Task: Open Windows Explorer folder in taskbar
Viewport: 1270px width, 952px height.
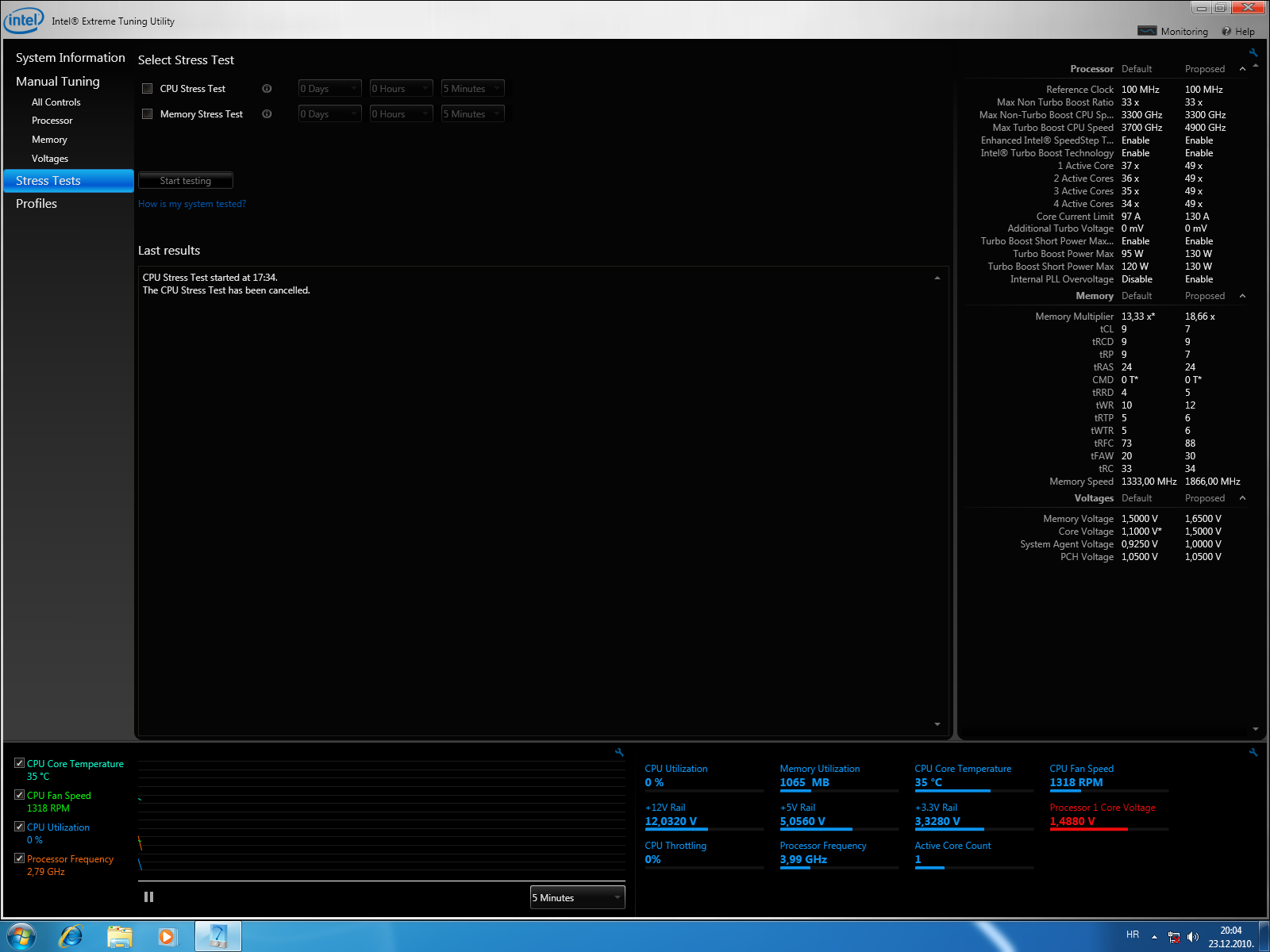Action: (x=120, y=936)
